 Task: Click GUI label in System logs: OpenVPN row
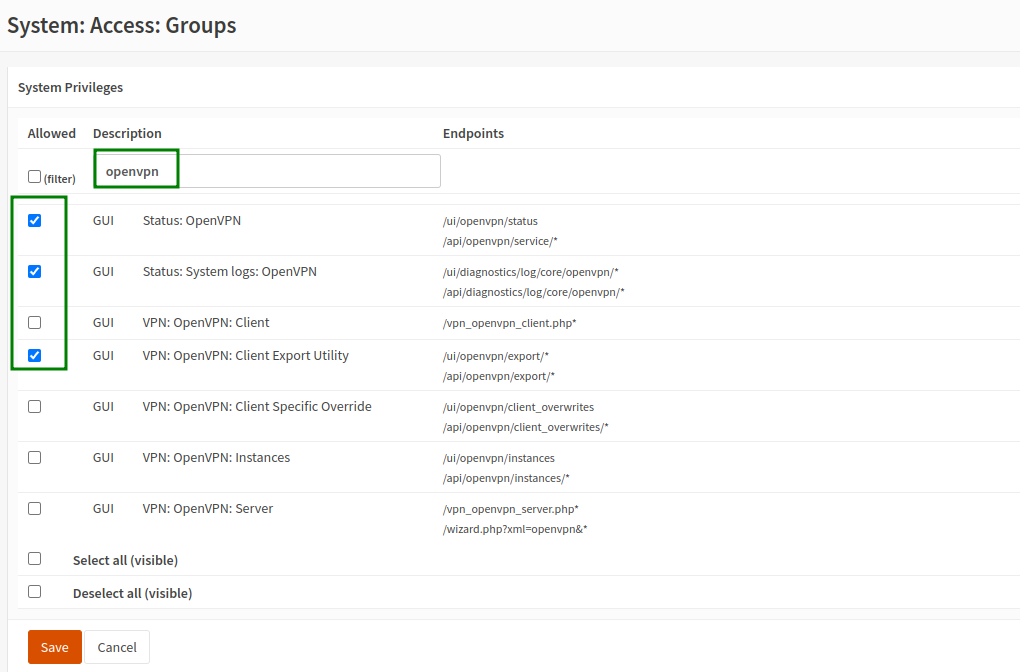[x=103, y=271]
